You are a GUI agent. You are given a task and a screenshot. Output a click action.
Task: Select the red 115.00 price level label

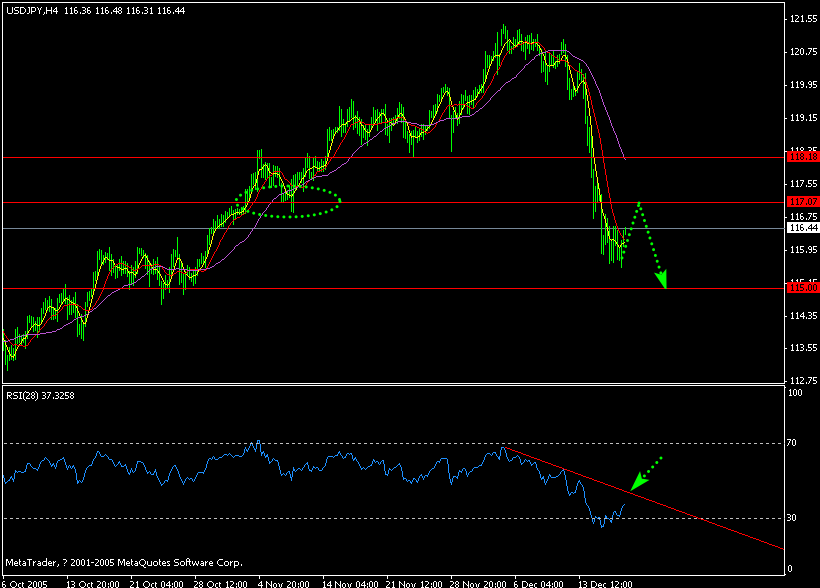[803, 288]
